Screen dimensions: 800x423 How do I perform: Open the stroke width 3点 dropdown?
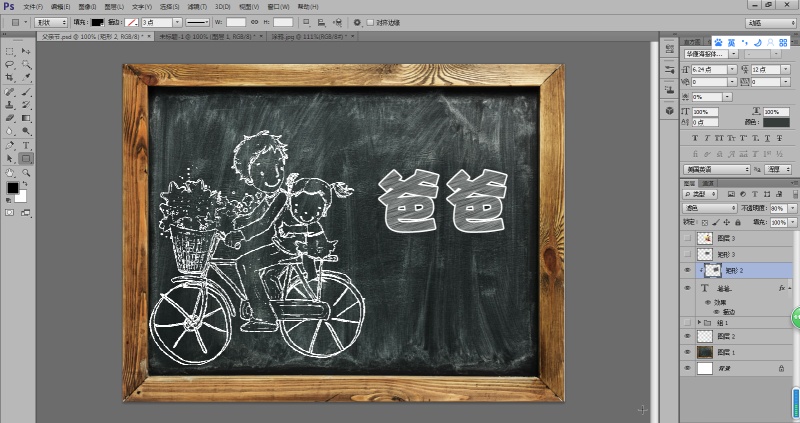pos(177,22)
